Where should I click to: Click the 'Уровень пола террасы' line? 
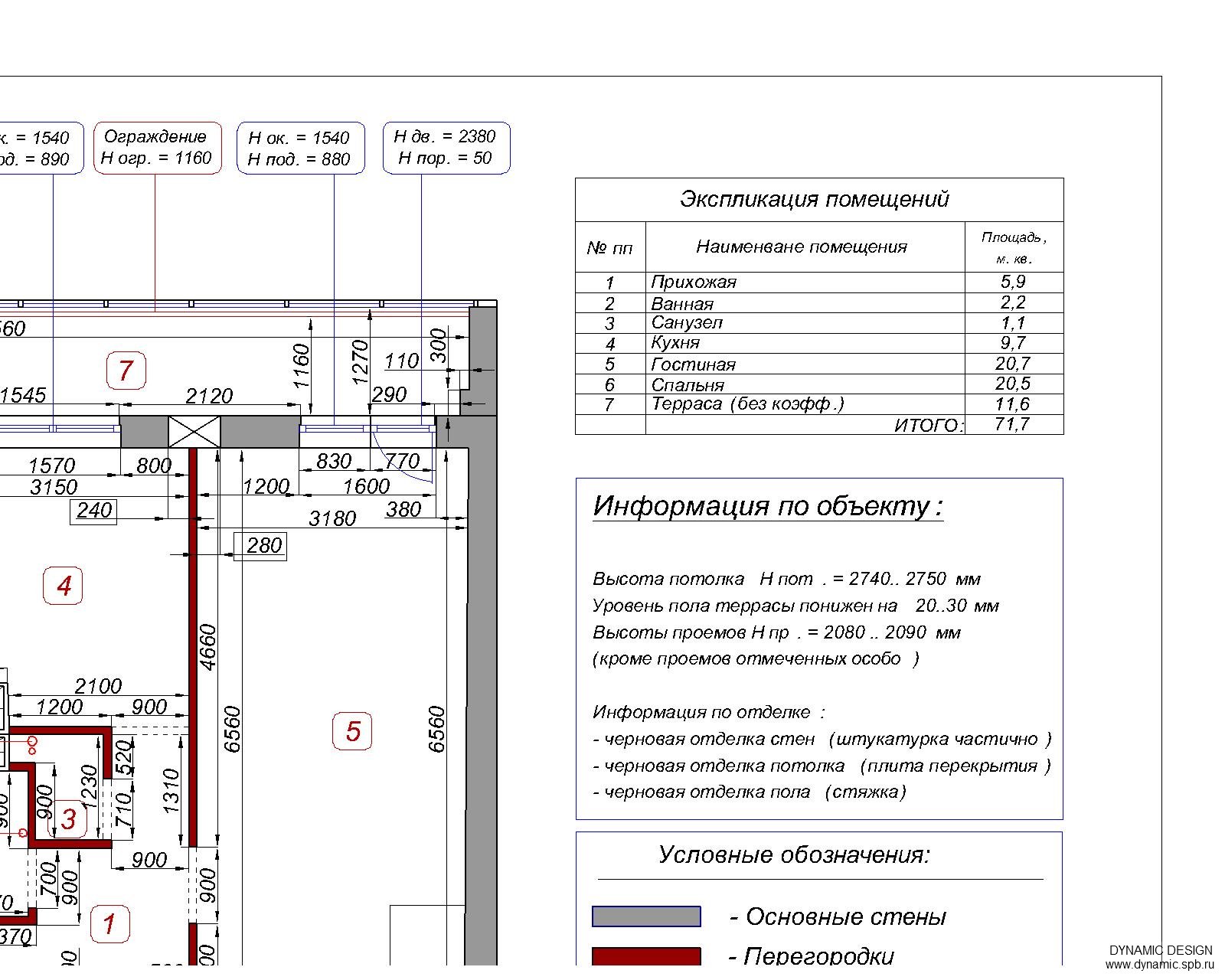coord(795,606)
